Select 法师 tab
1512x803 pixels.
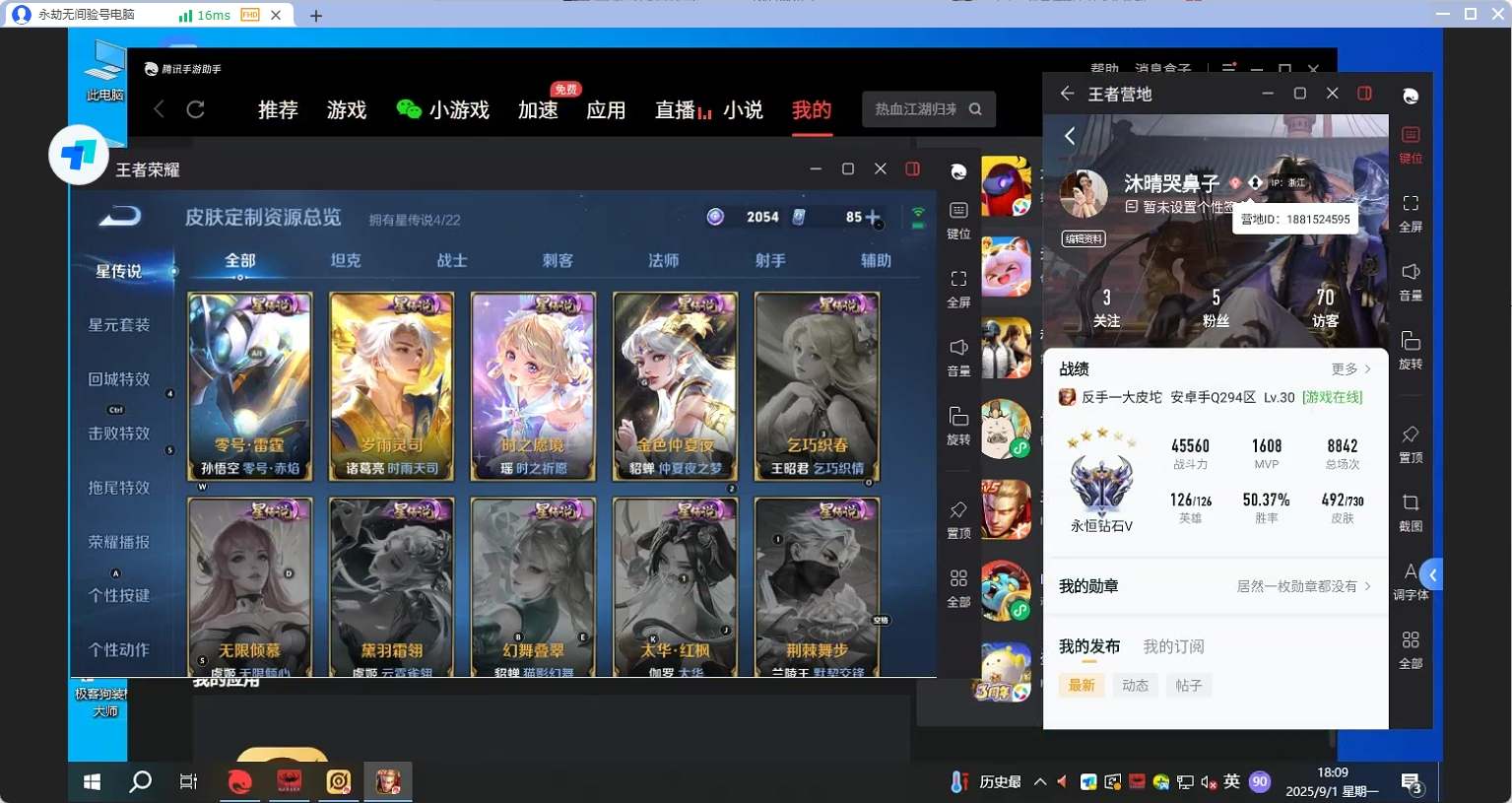point(664,260)
